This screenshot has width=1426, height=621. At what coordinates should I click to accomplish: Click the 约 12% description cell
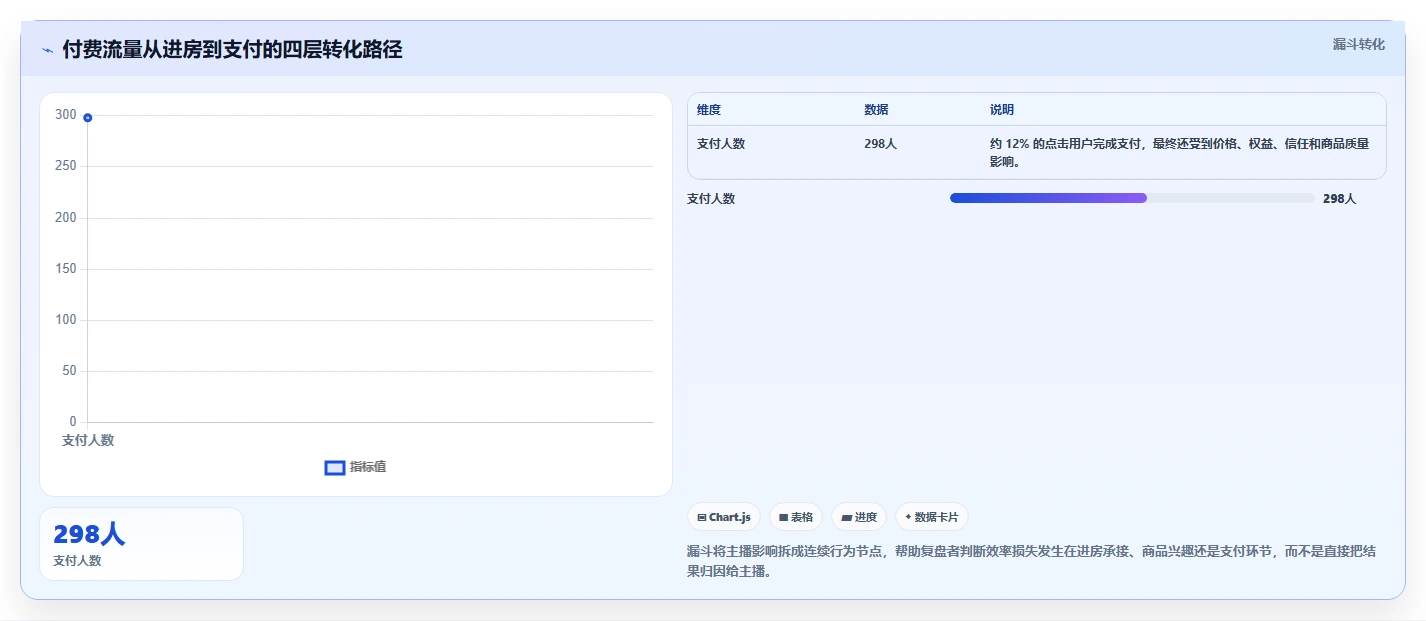[x=1180, y=152]
